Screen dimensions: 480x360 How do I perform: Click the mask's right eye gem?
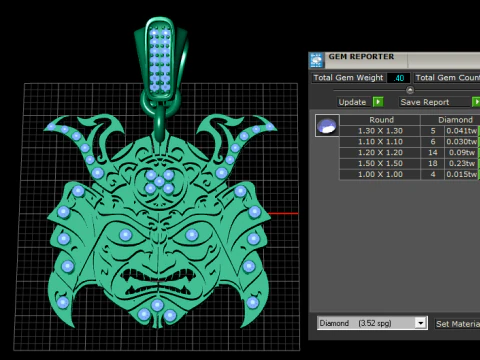point(192,235)
